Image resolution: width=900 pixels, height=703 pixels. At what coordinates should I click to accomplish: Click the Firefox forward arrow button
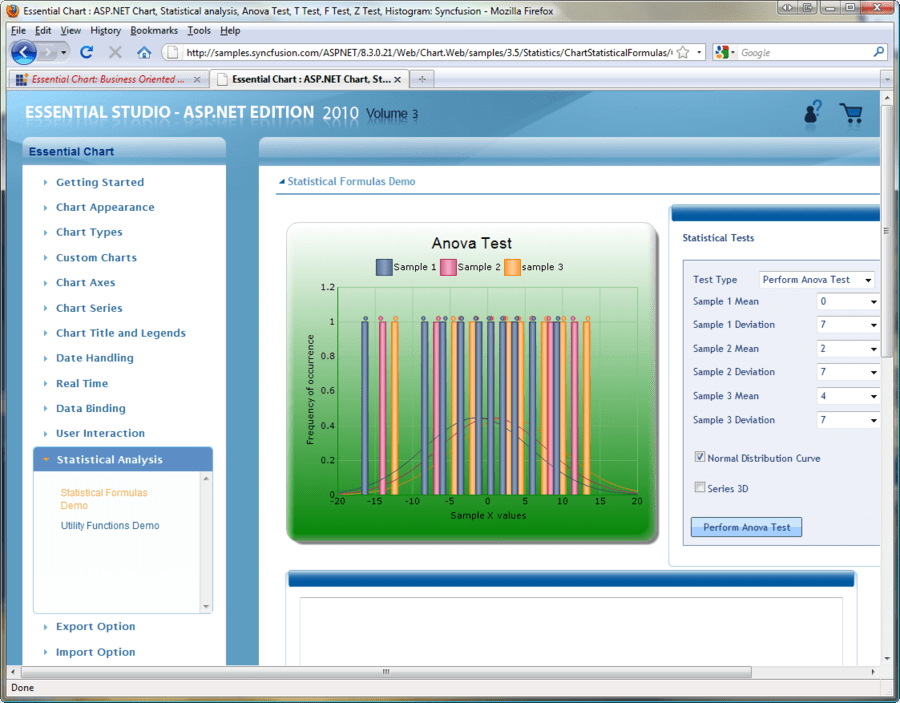click(48, 53)
